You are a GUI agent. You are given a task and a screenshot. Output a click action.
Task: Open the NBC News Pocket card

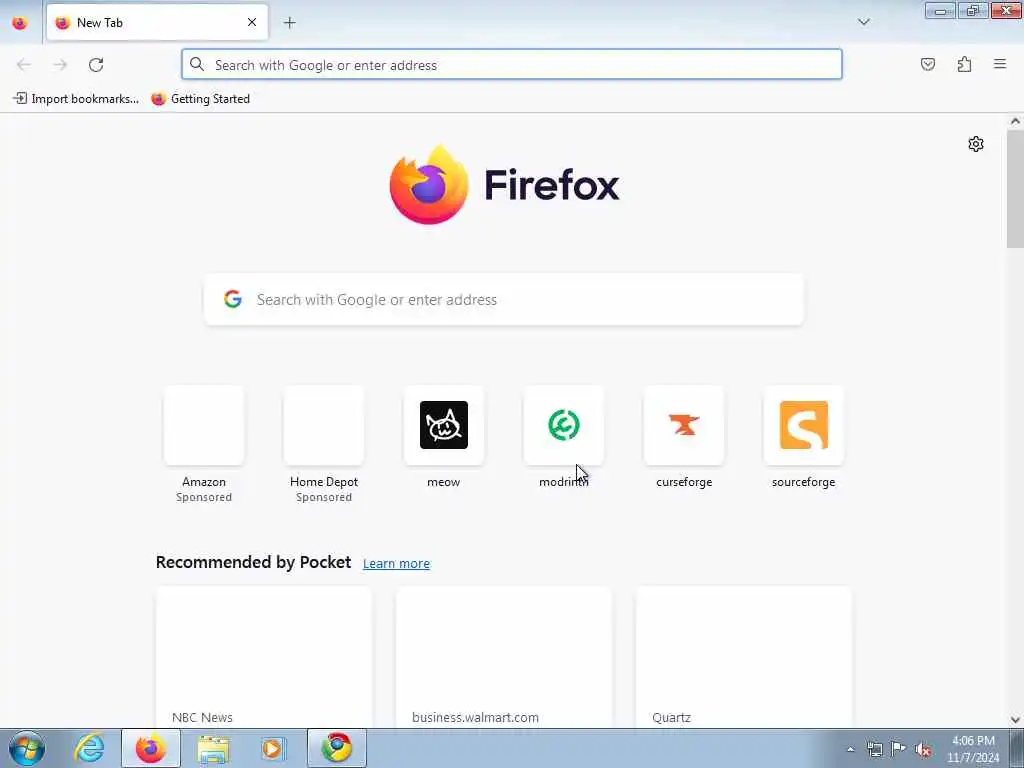coord(264,657)
